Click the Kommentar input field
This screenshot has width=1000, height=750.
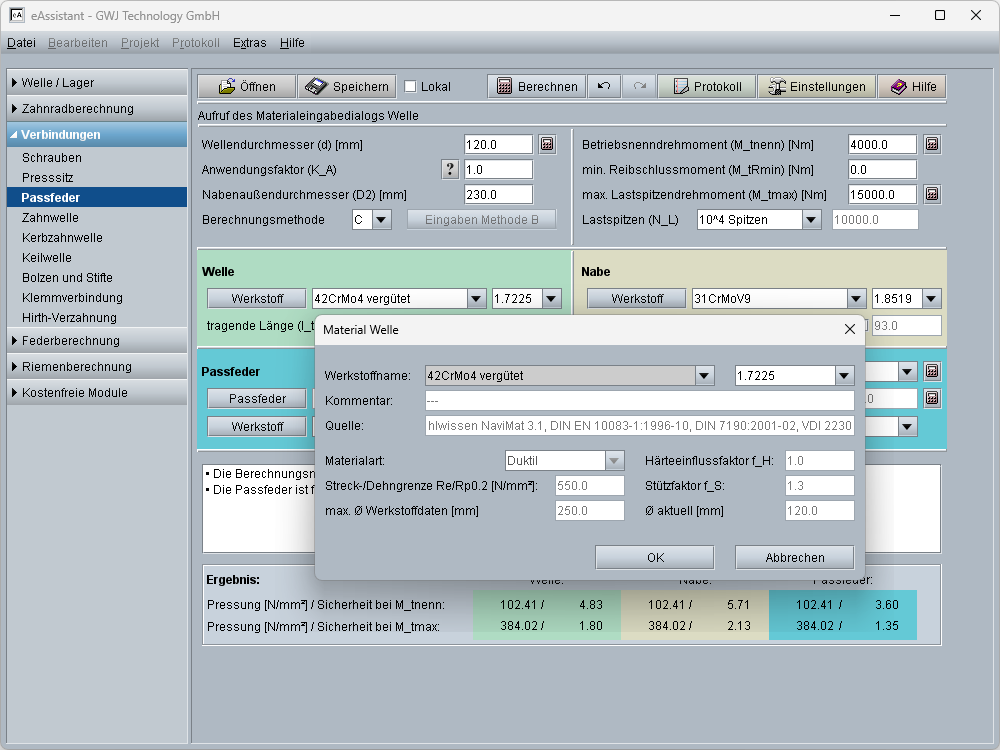(x=639, y=401)
